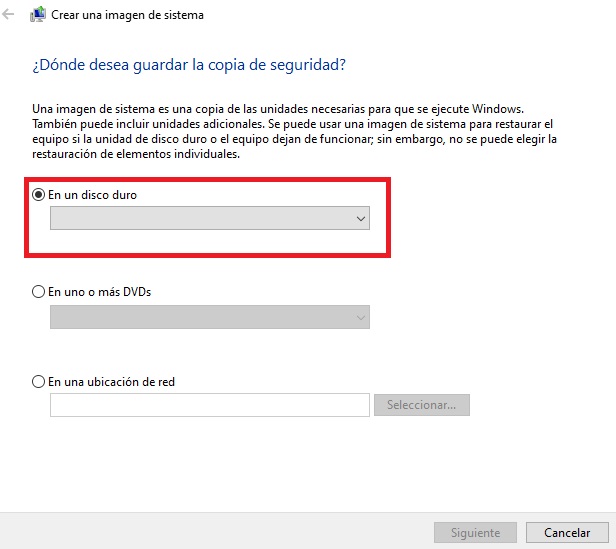The image size is (616, 549).
Task: Select the 'En uno o más DVDs' option
Action: coord(38,292)
